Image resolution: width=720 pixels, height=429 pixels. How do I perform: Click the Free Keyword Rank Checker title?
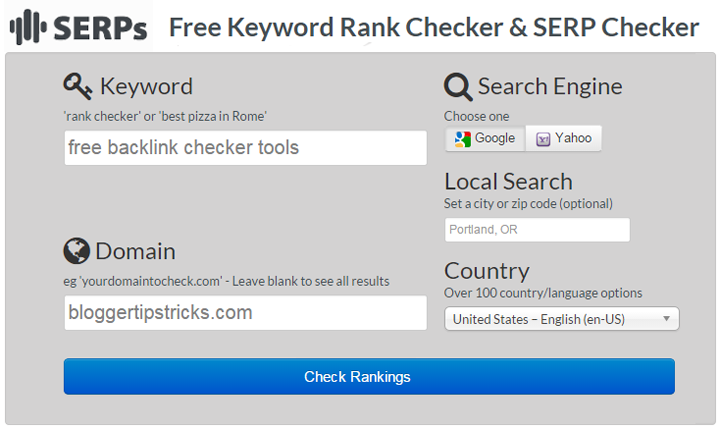434,27
